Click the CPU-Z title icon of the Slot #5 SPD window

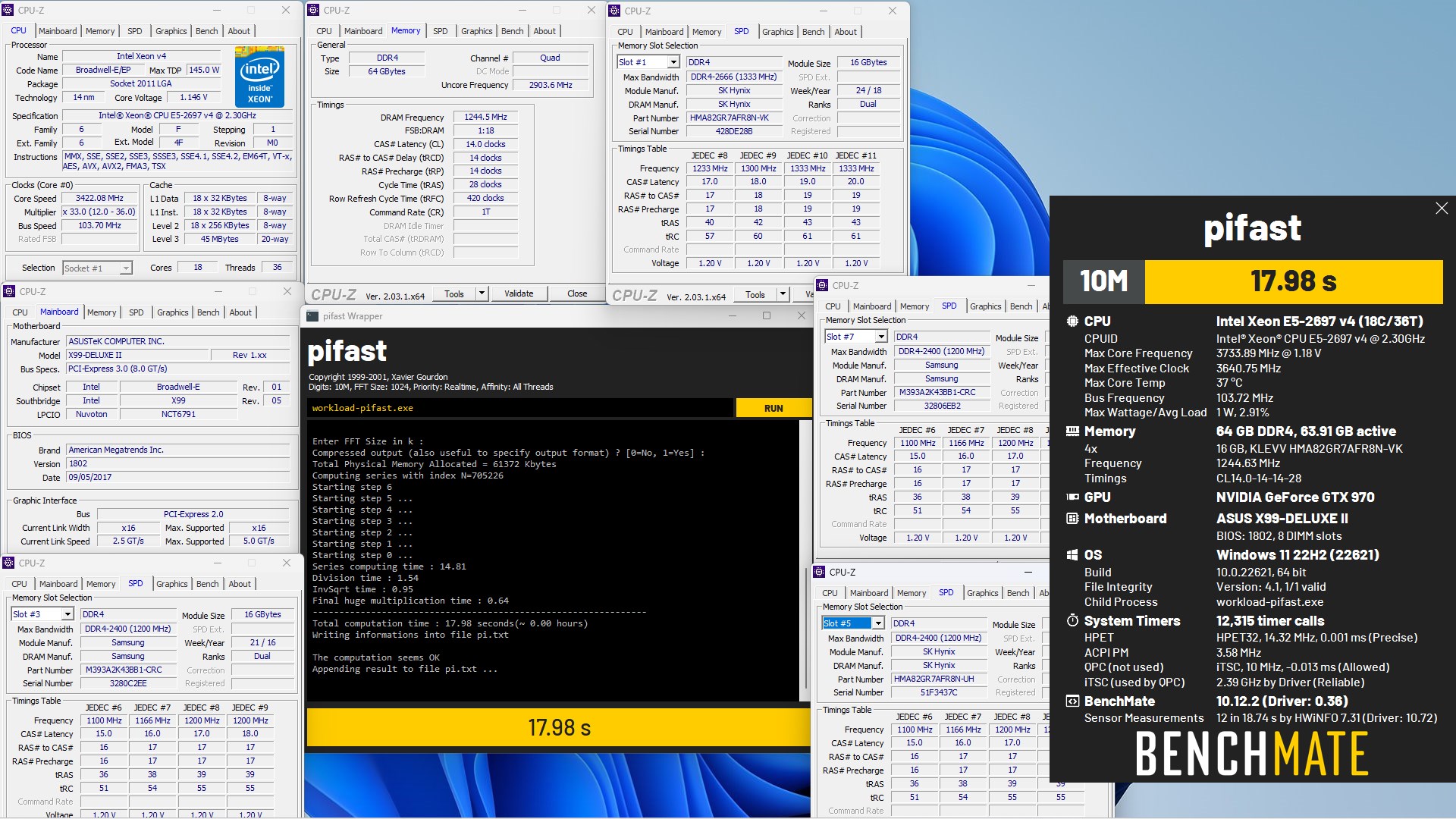coord(820,572)
